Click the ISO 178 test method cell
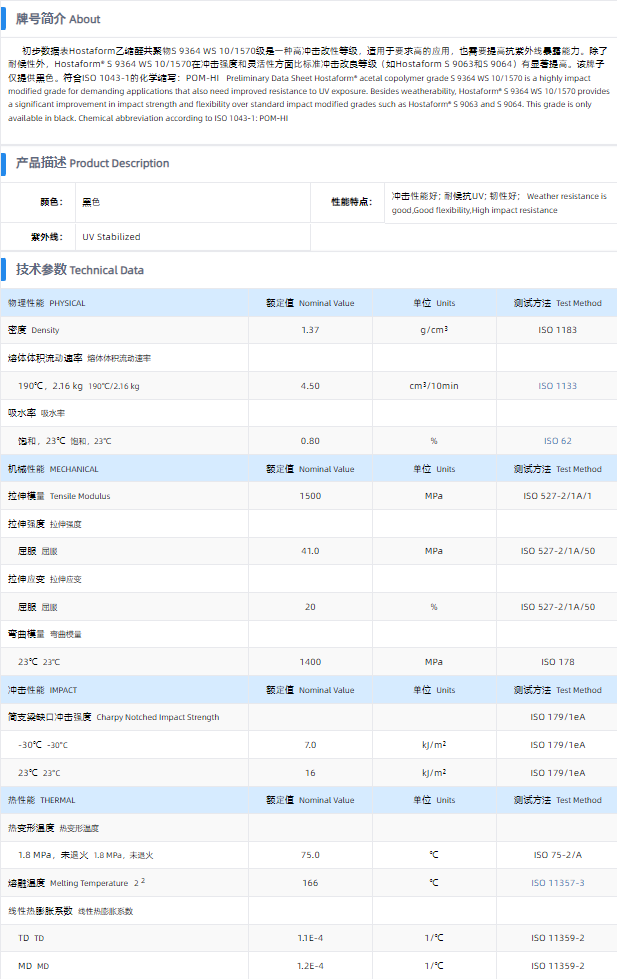617x979 pixels. (x=558, y=662)
